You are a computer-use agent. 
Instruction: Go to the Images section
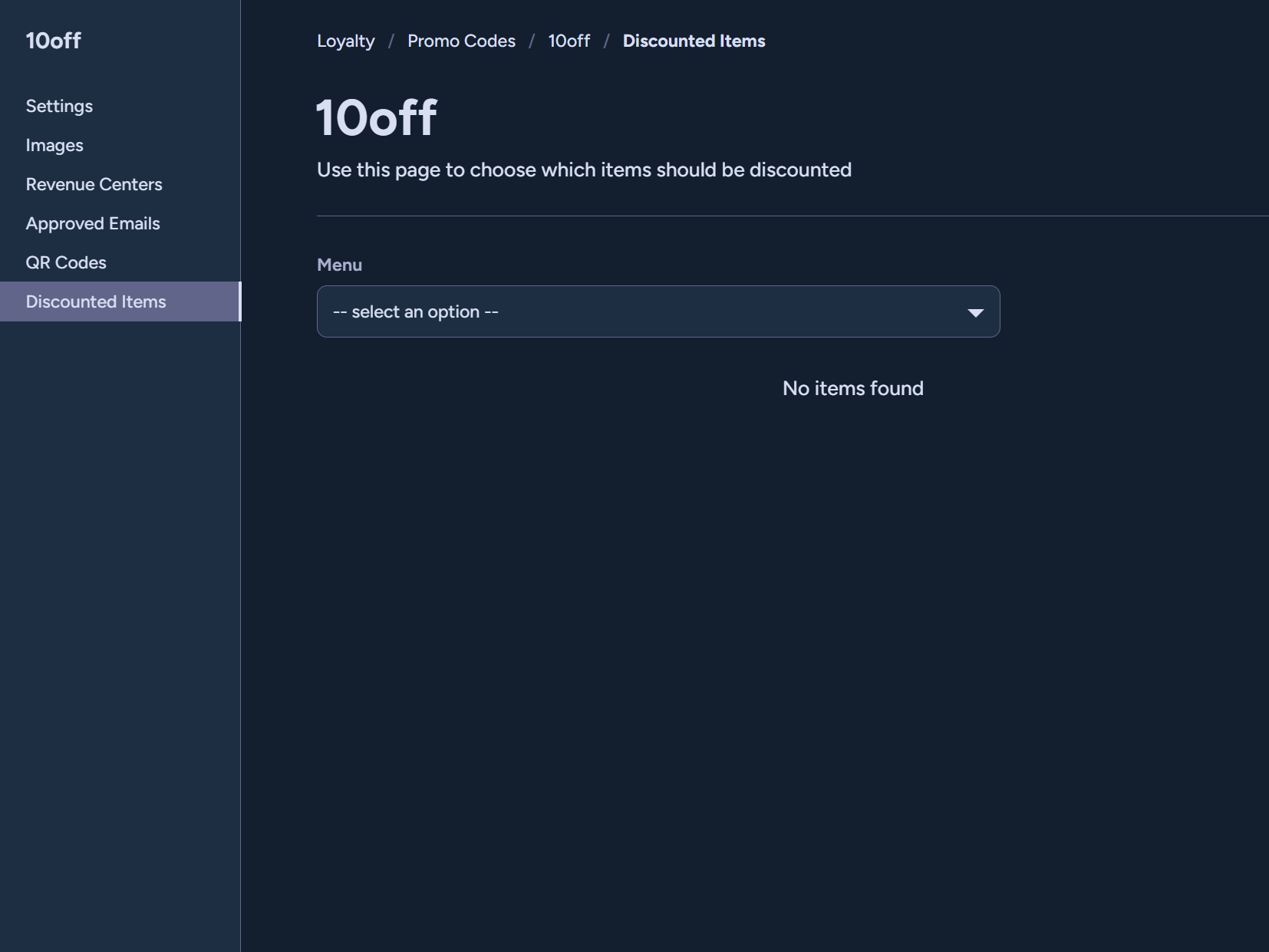tap(54, 145)
